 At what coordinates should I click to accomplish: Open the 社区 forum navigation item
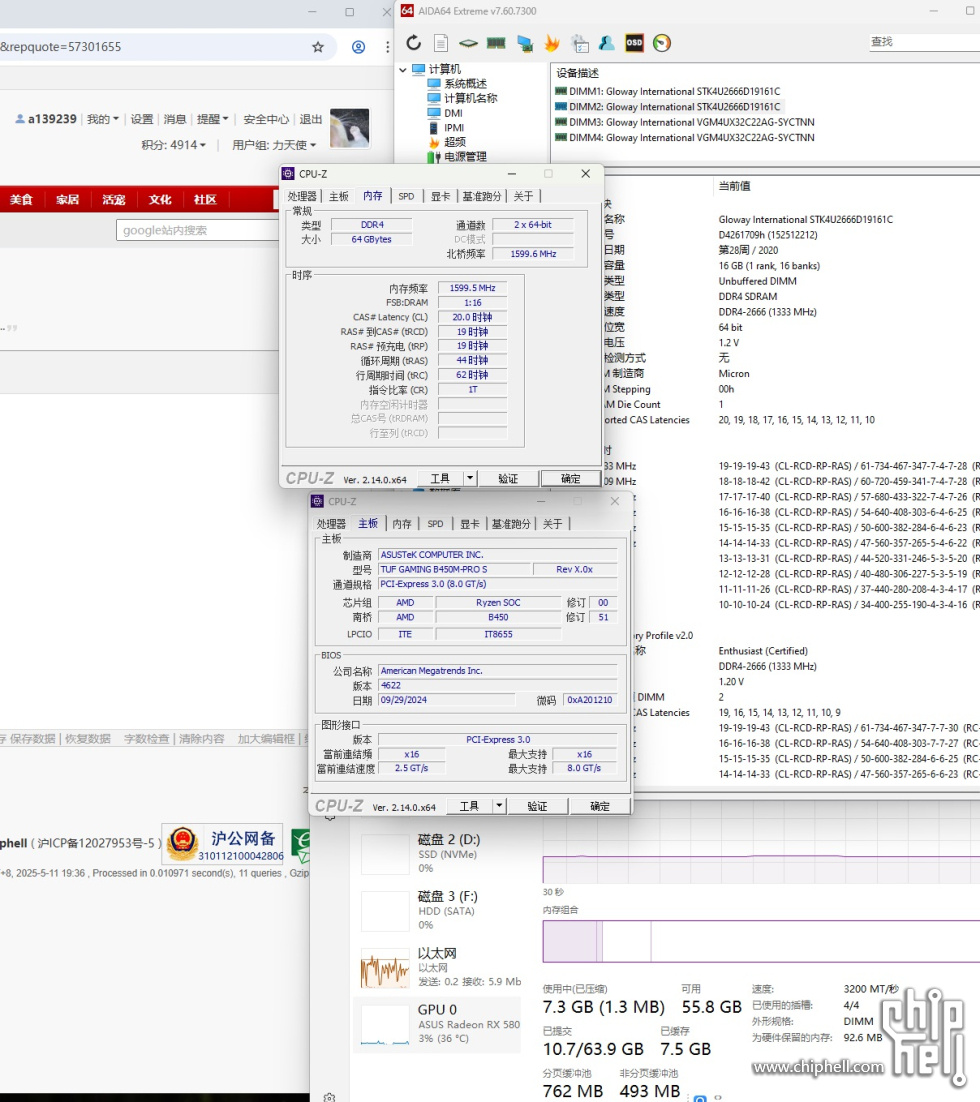(x=205, y=200)
